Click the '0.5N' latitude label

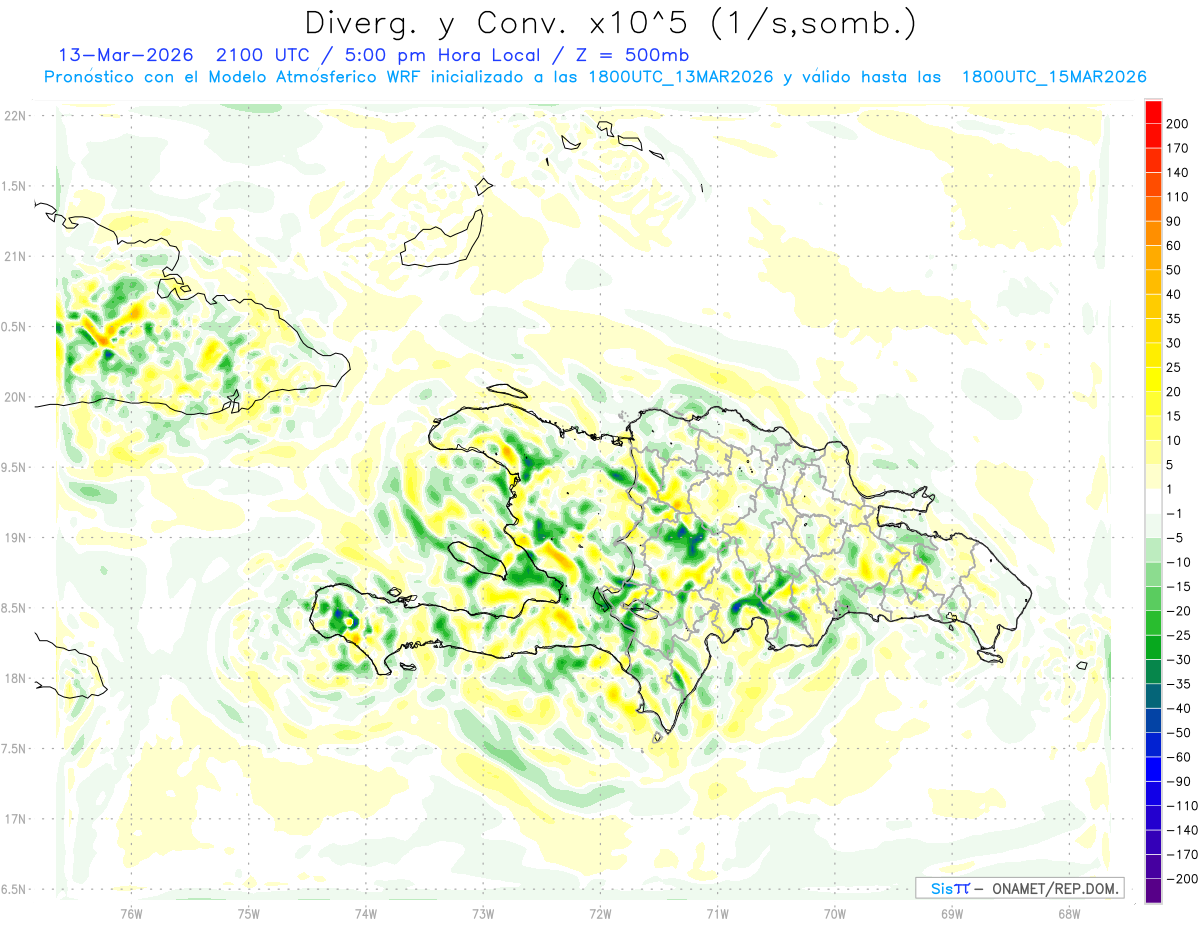pos(15,327)
